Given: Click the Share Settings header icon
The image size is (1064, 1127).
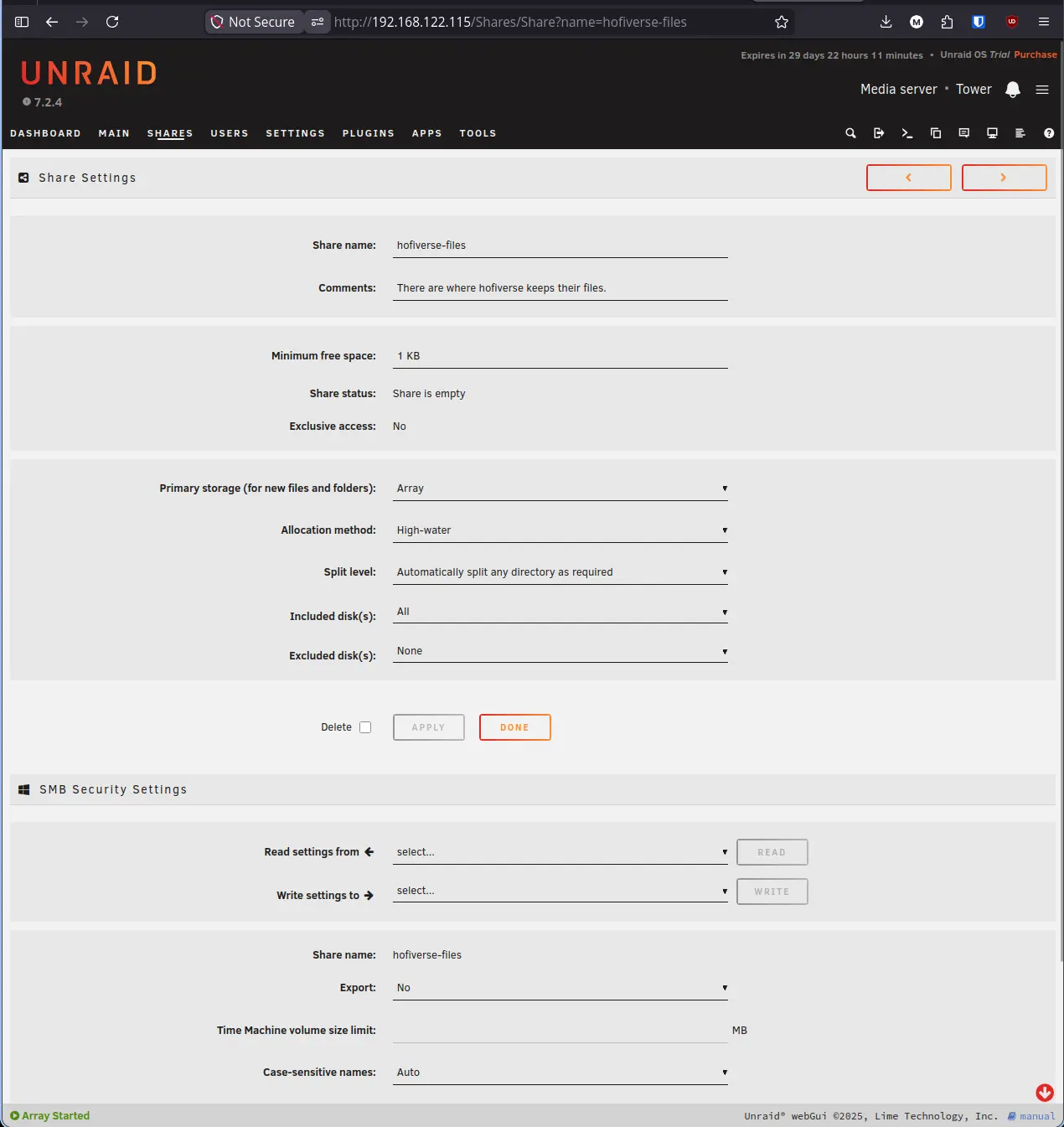Looking at the screenshot, I should pyautogui.click(x=23, y=178).
